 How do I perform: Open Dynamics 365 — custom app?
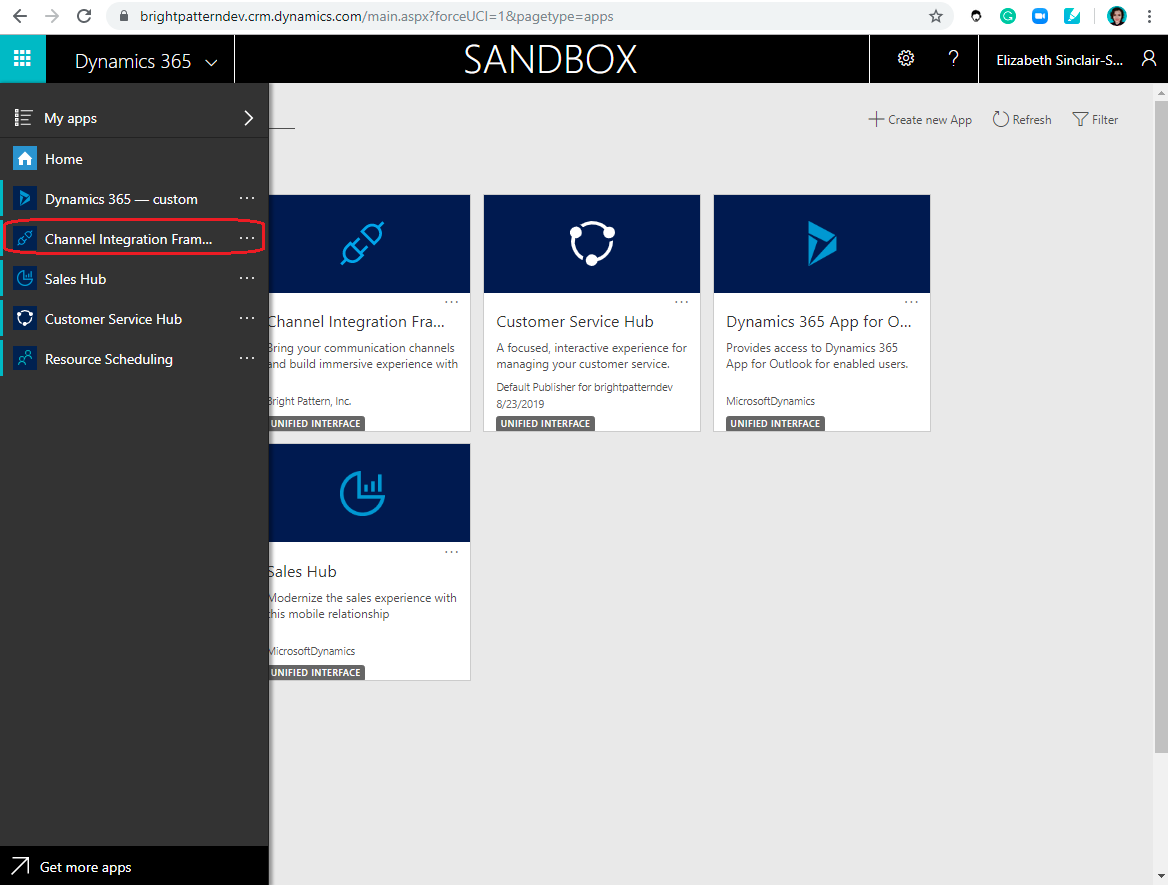pos(121,199)
